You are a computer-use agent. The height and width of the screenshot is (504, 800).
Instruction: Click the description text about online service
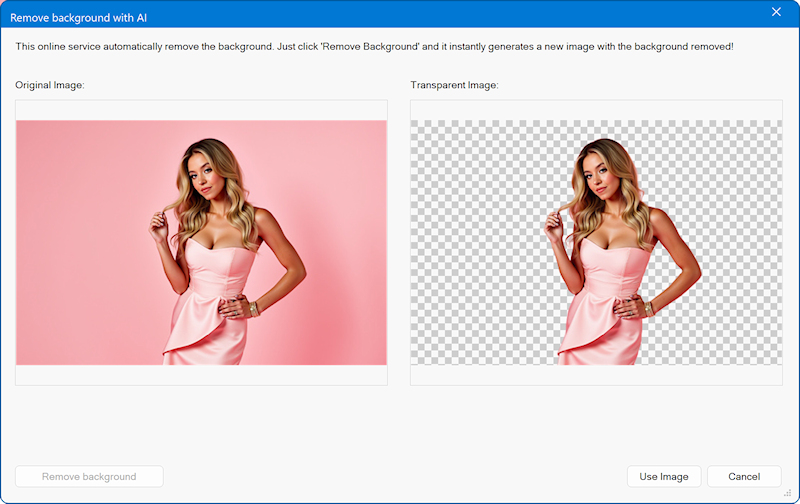(374, 46)
